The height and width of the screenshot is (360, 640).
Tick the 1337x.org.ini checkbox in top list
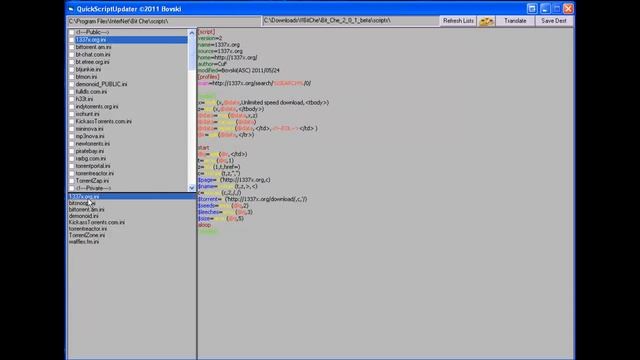(x=71, y=40)
